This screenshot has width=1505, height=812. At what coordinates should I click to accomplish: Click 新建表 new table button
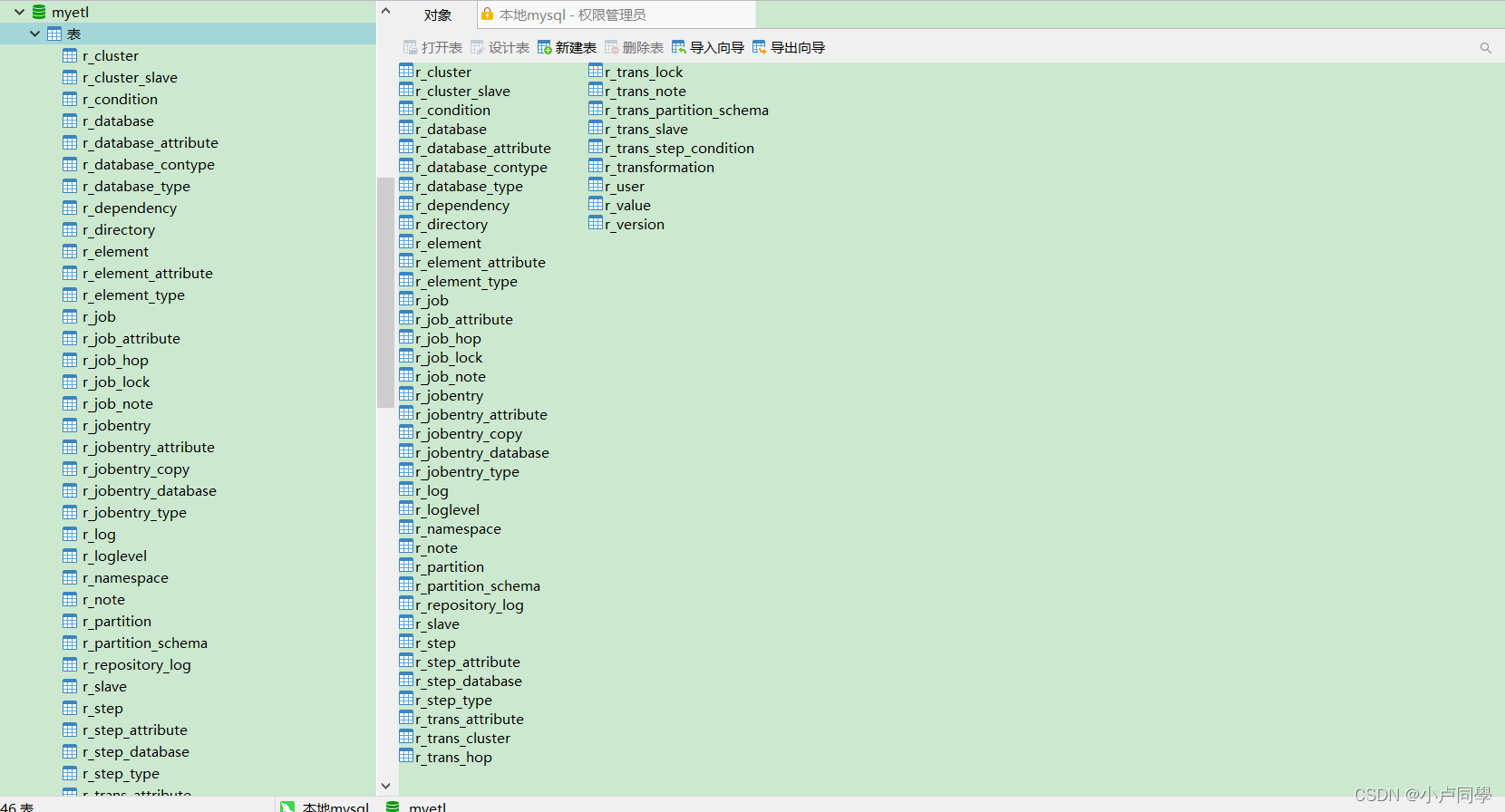[567, 47]
